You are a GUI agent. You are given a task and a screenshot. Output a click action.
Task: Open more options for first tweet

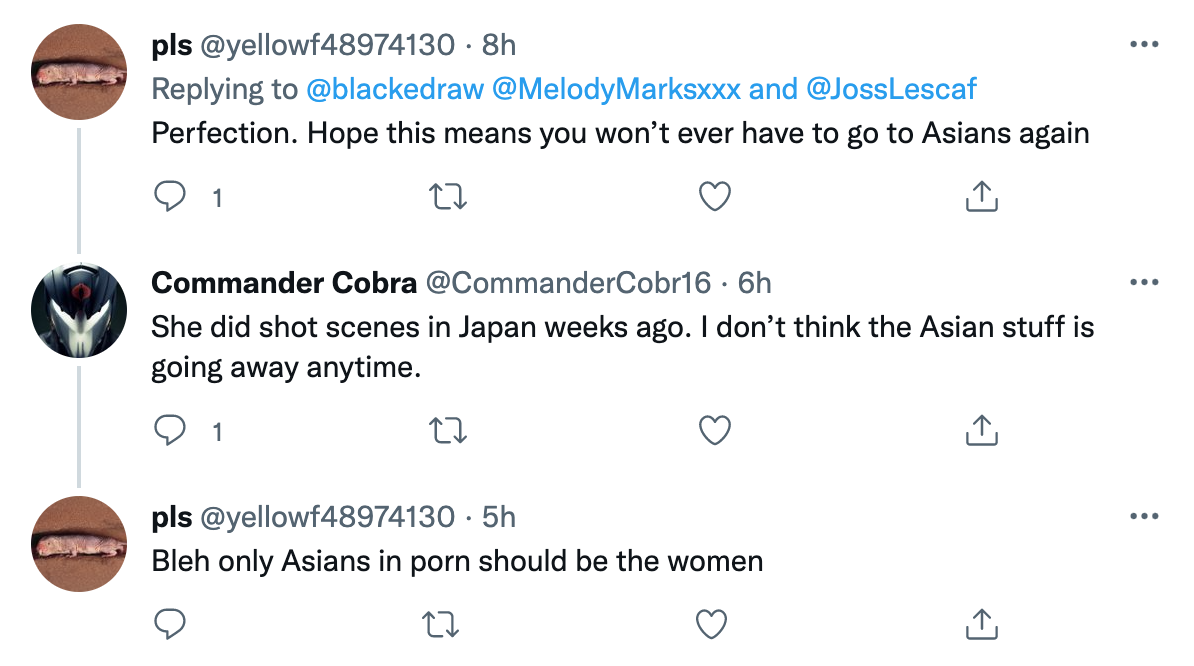pyautogui.click(x=1144, y=45)
